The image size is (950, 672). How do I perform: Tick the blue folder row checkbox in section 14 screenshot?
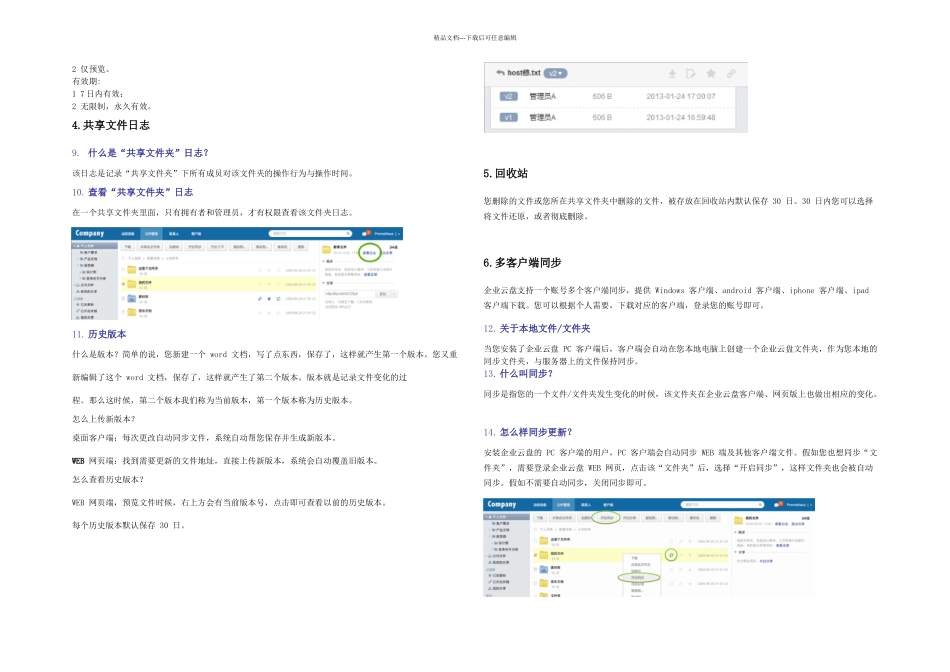point(536,570)
